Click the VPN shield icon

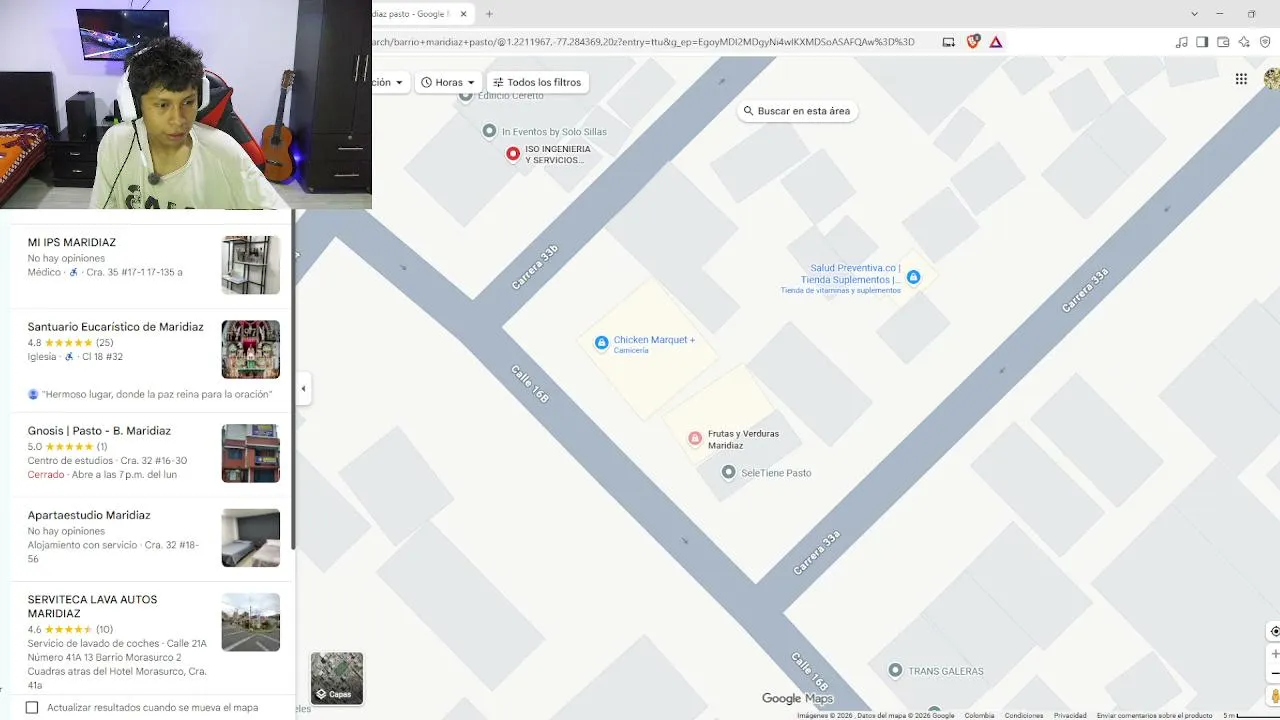coord(1265,42)
